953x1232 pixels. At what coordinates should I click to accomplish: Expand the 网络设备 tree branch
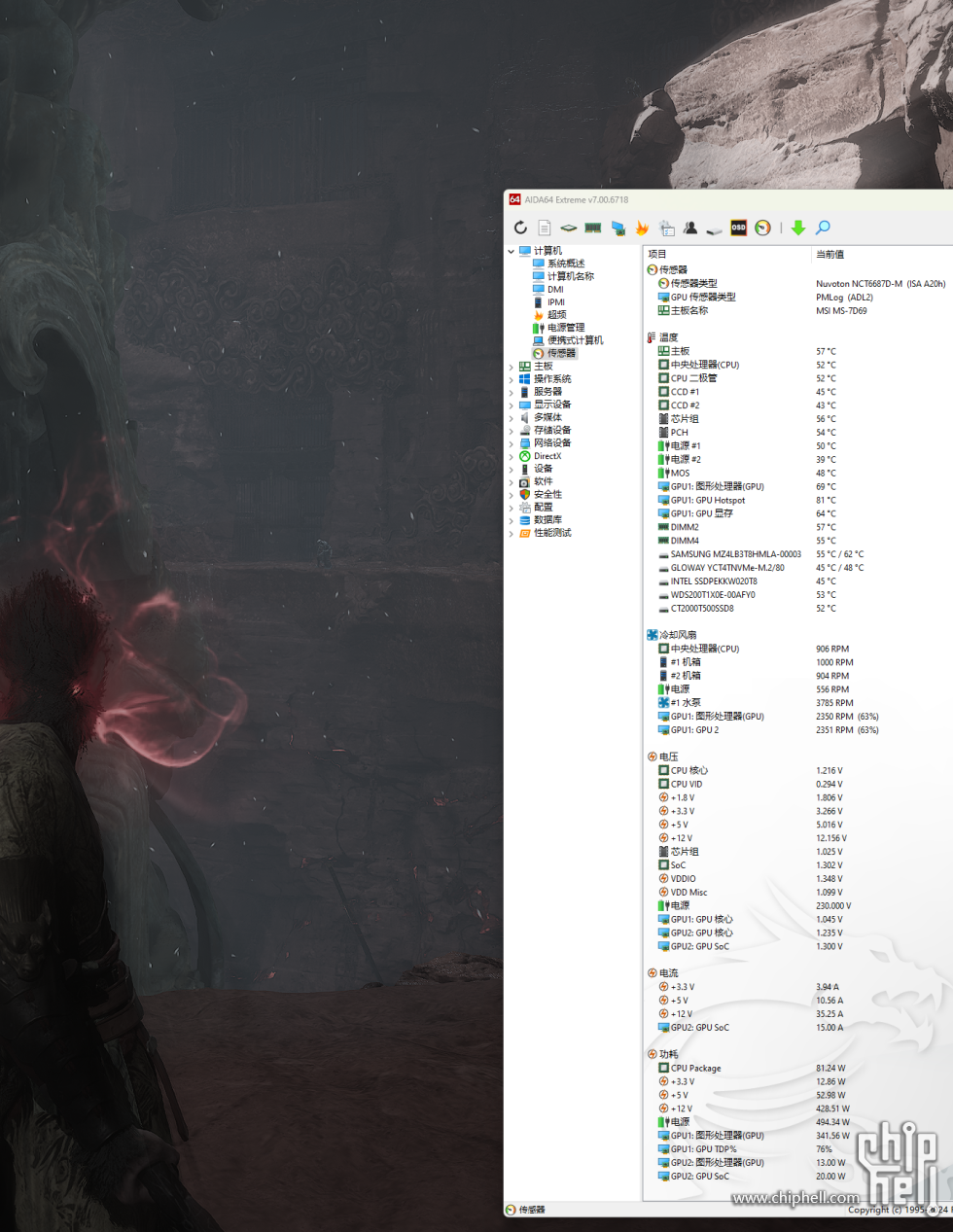[x=512, y=443]
